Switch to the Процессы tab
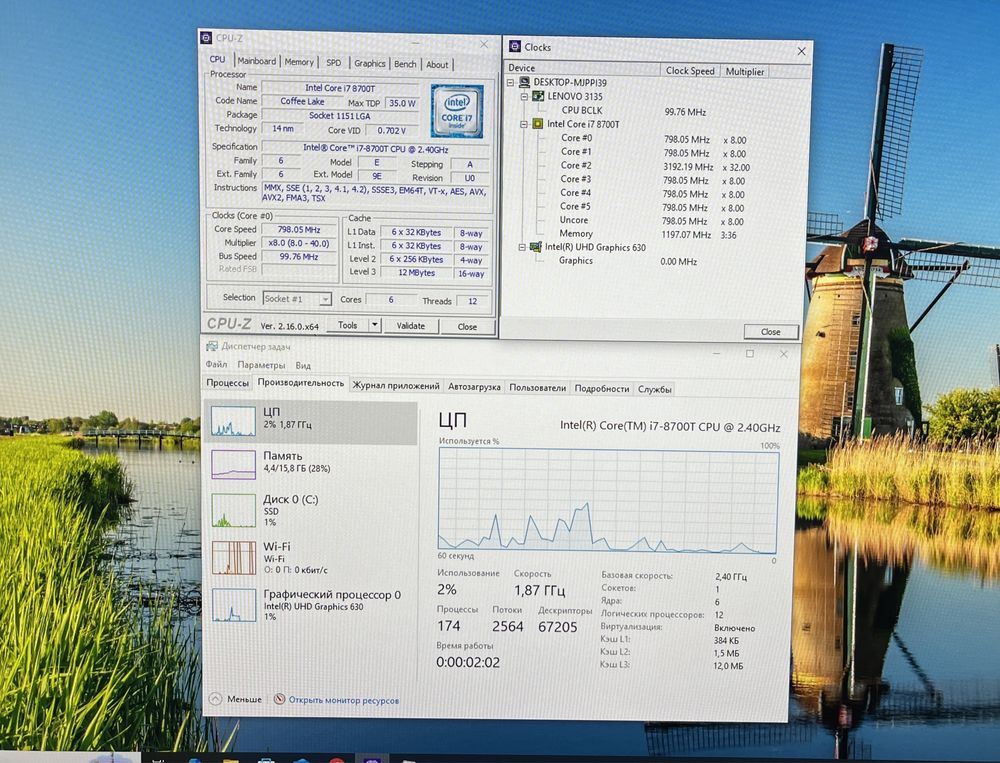This screenshot has height=763, width=1000. [x=228, y=383]
